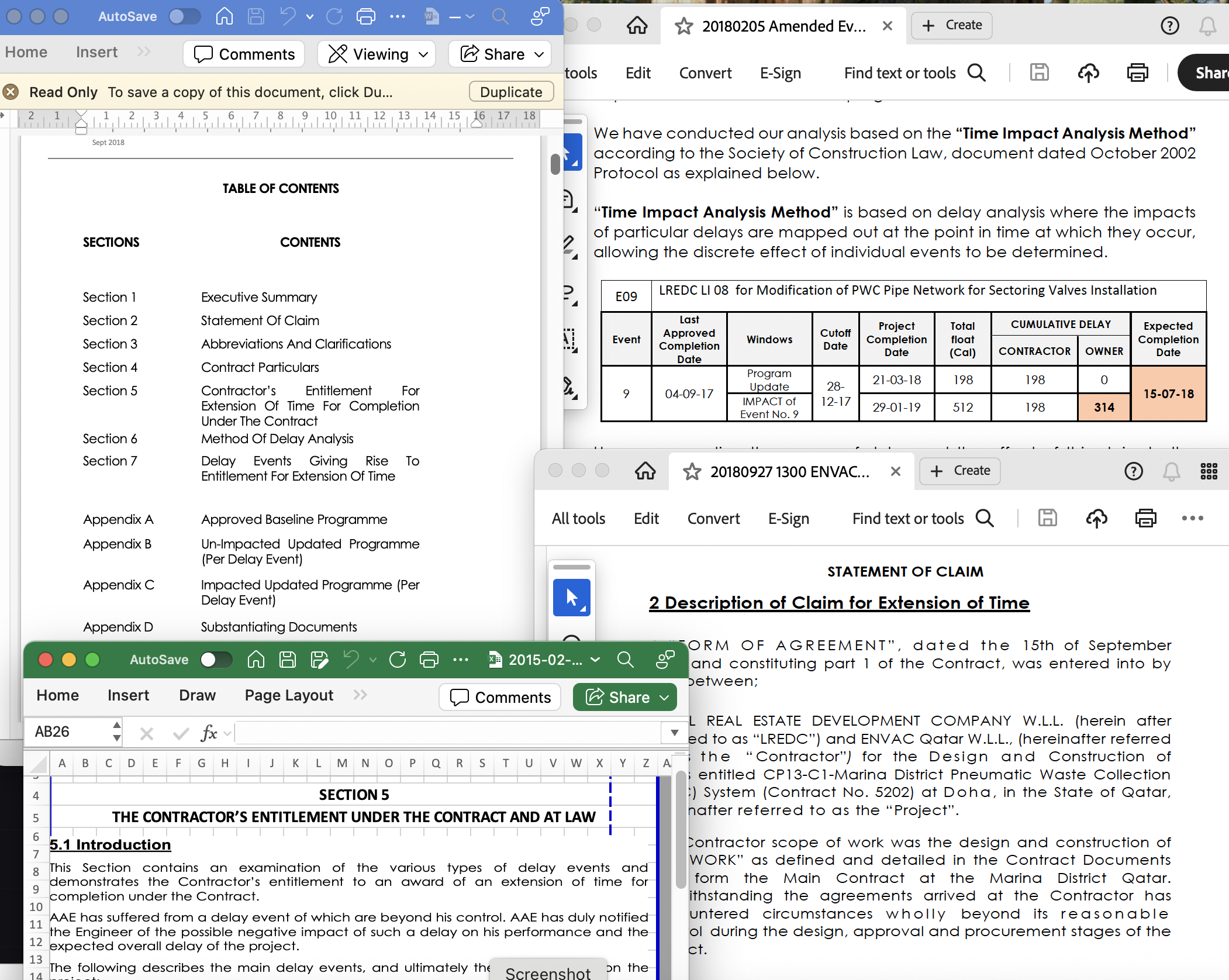Click Find text or tools in lower Acrobat
The image size is (1229, 980).
point(923,519)
